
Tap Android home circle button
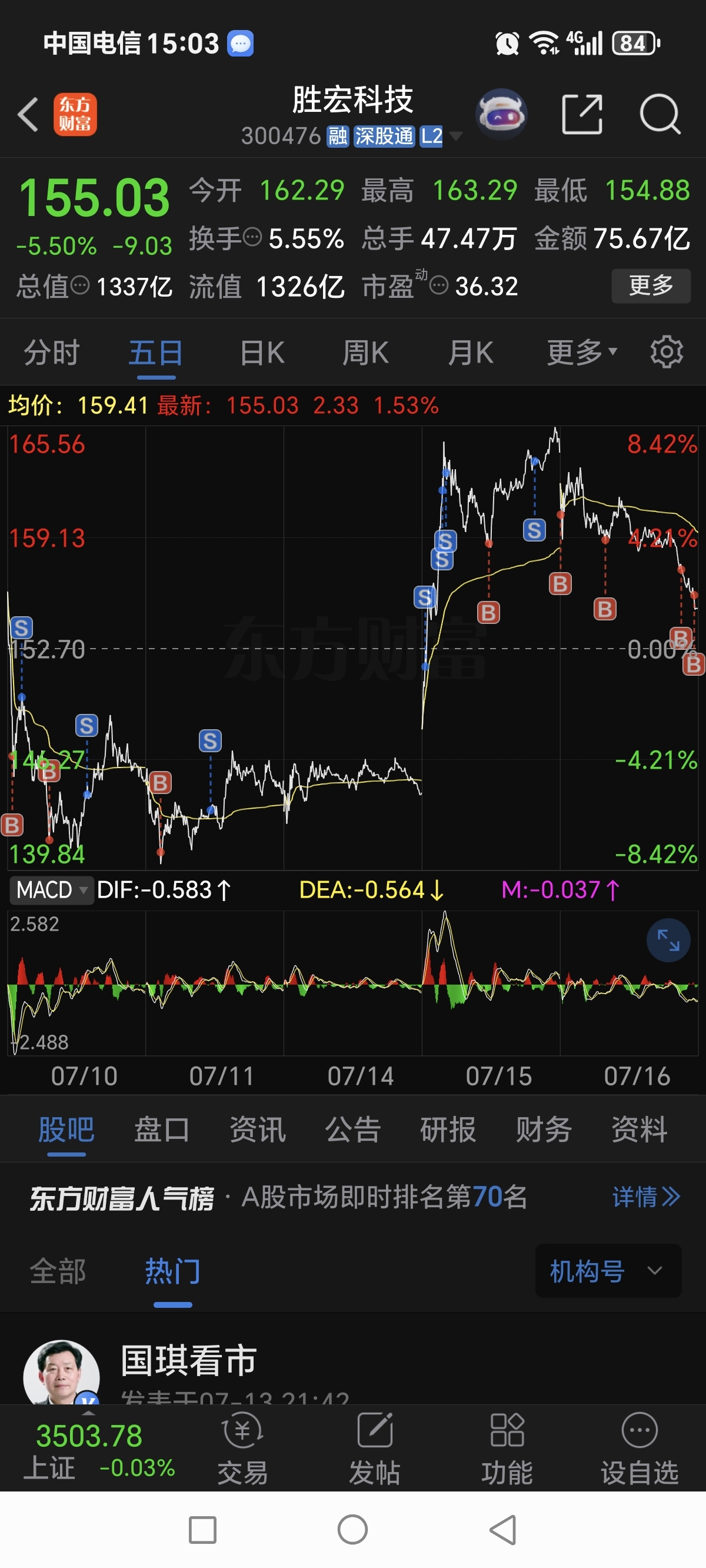tap(352, 1530)
